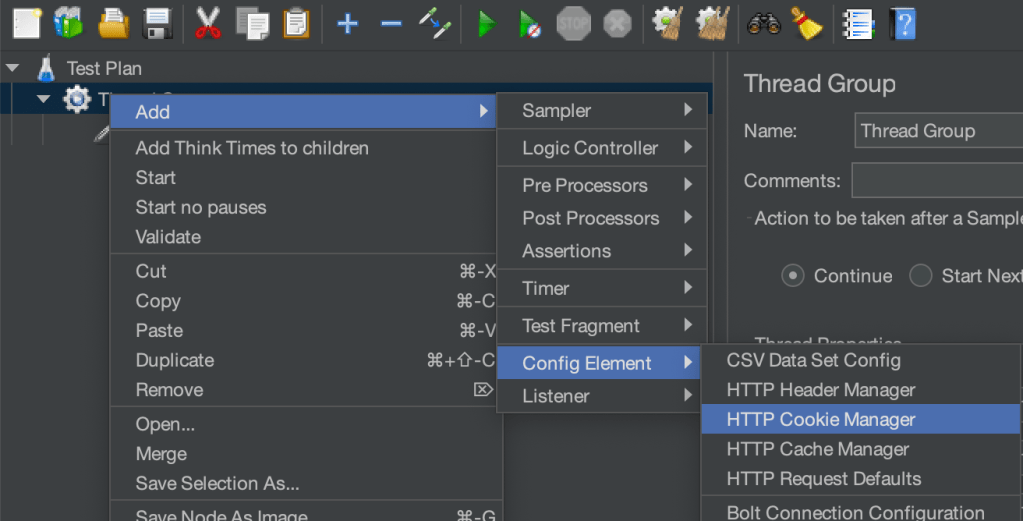The image size is (1023, 521).
Task: Click the binoculars Search icon
Action: click(764, 23)
